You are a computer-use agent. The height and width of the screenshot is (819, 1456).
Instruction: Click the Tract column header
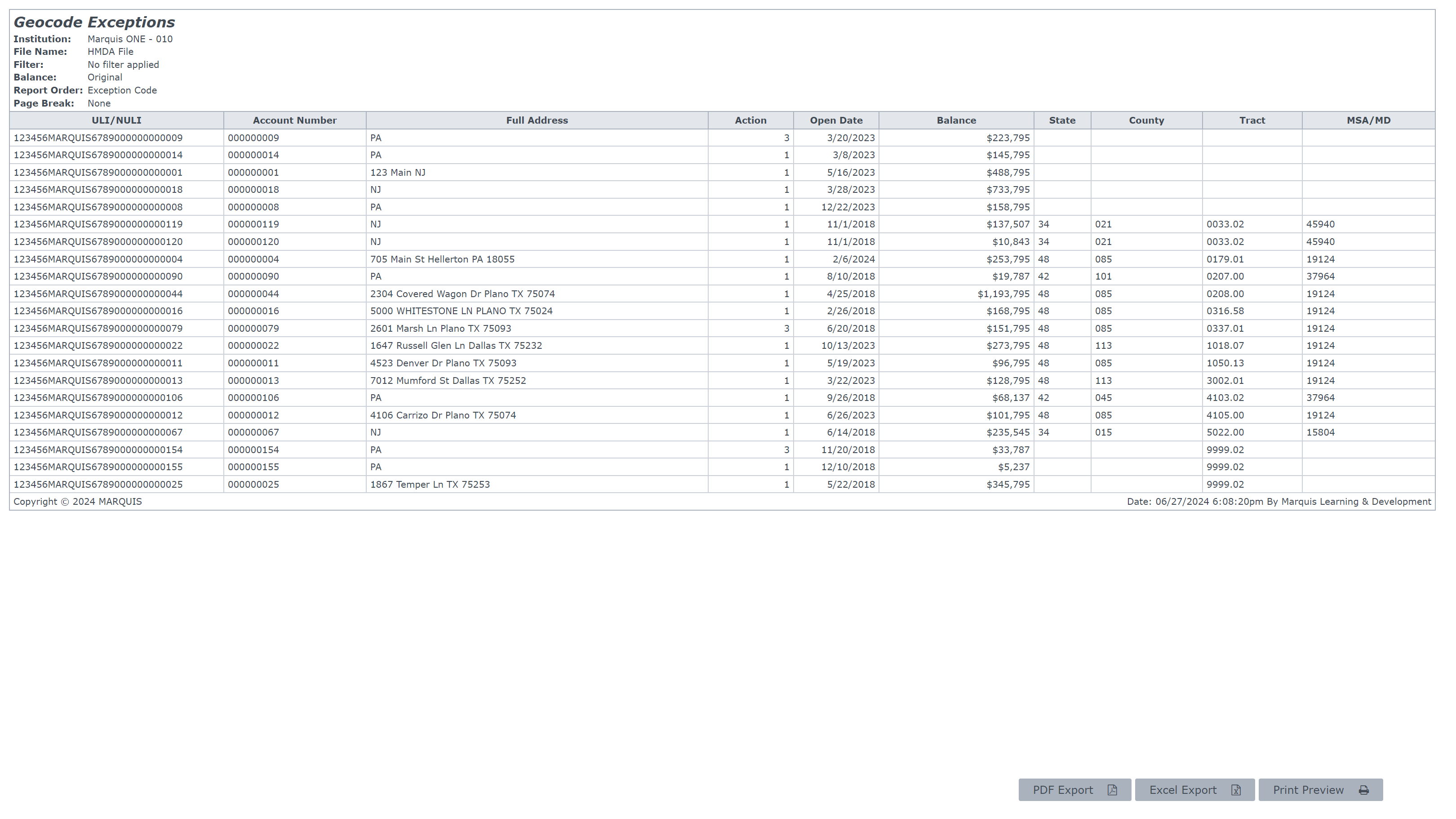pos(1252,120)
